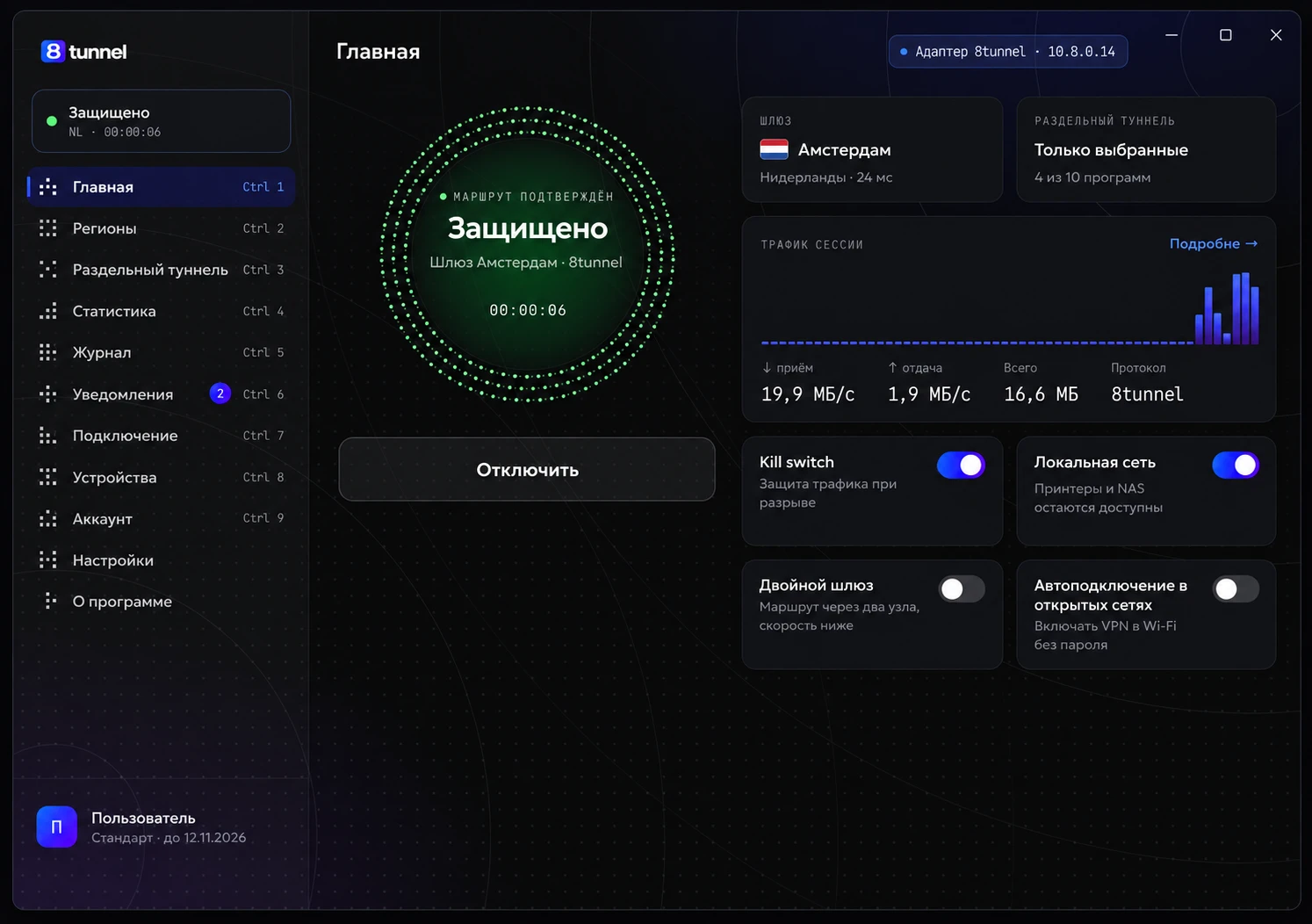Enable the Двойной шлюз toggle

[x=961, y=588]
